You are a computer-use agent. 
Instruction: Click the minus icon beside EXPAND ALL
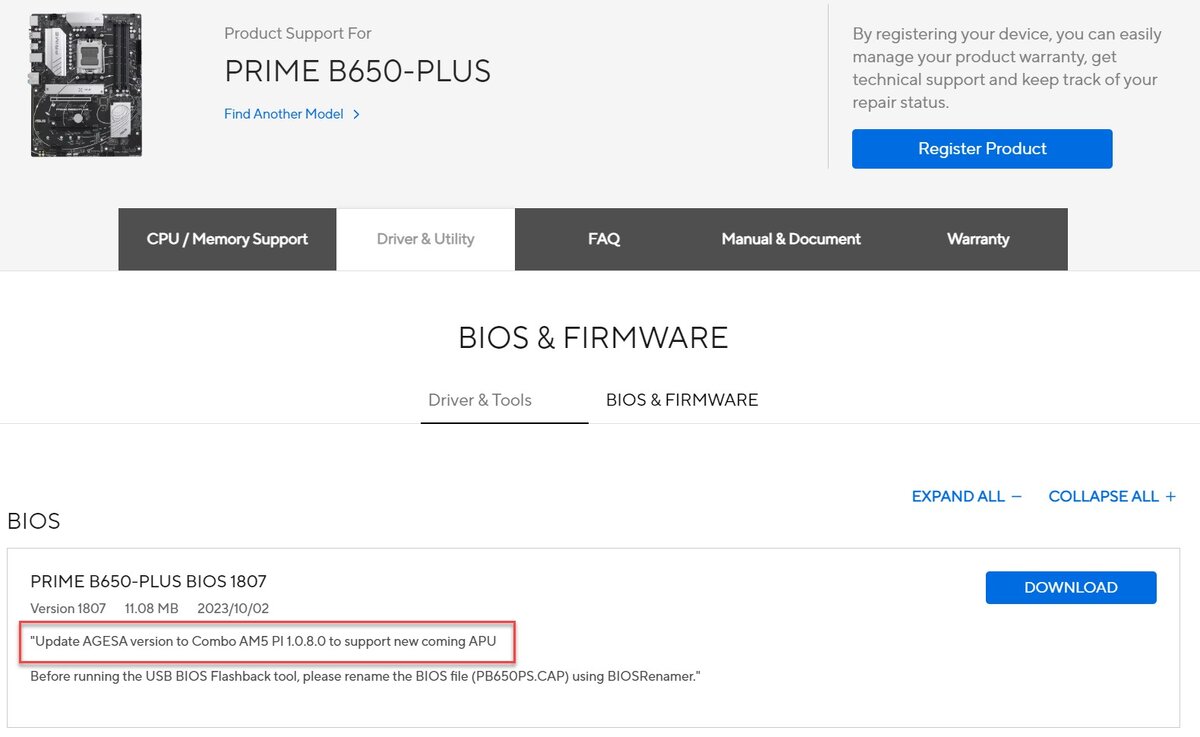[1017, 496]
